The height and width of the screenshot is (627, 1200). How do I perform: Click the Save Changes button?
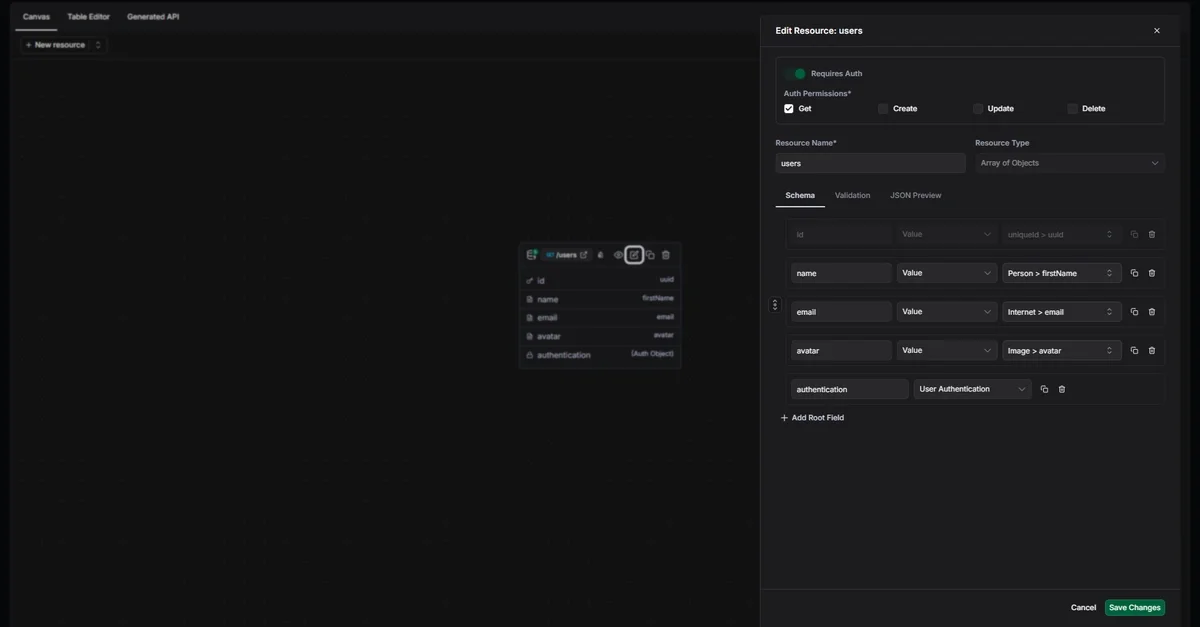[x=1134, y=607]
